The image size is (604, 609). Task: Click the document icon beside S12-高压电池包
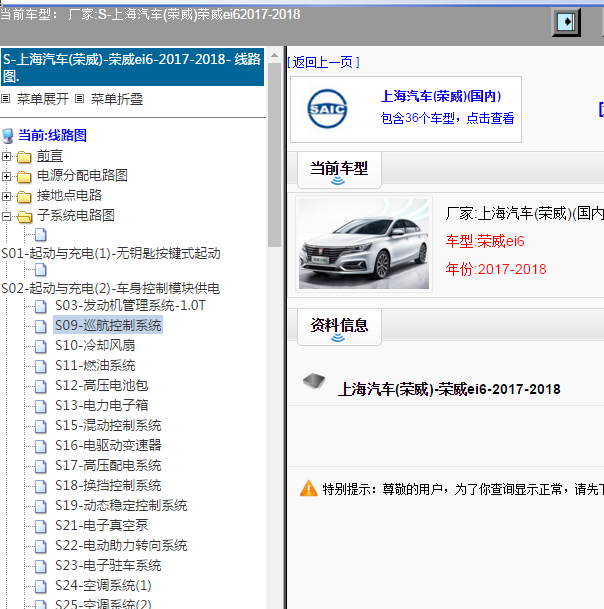pos(40,386)
